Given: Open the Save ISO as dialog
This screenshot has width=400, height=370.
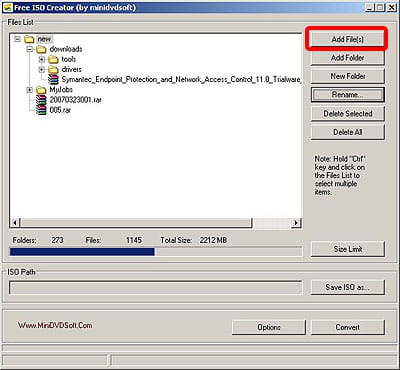Looking at the screenshot, I should [x=347, y=287].
